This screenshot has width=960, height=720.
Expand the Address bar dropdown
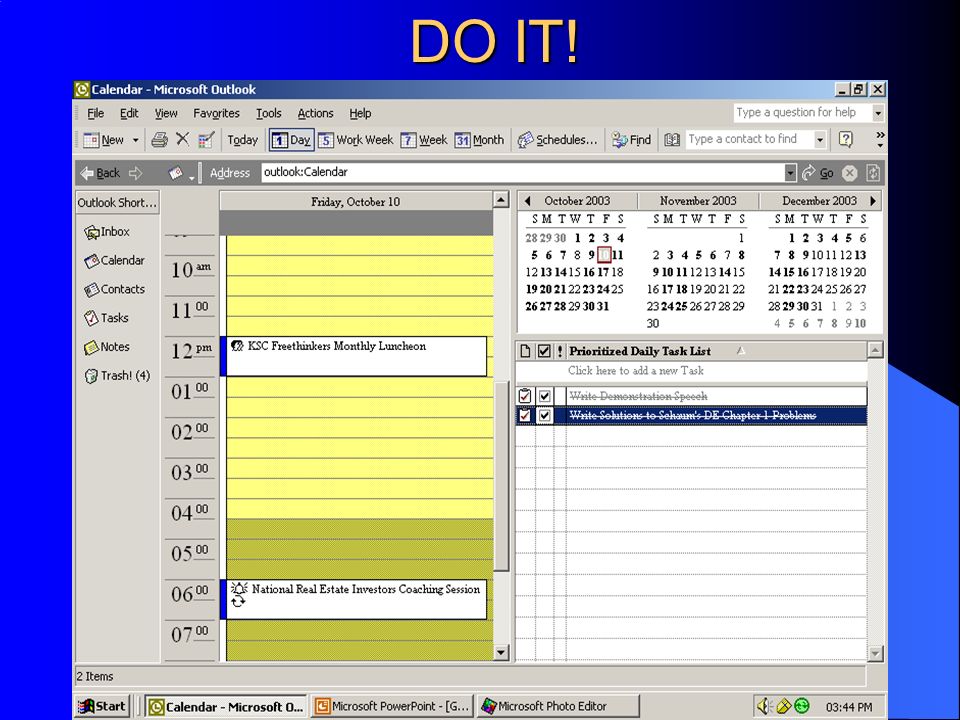coord(790,173)
